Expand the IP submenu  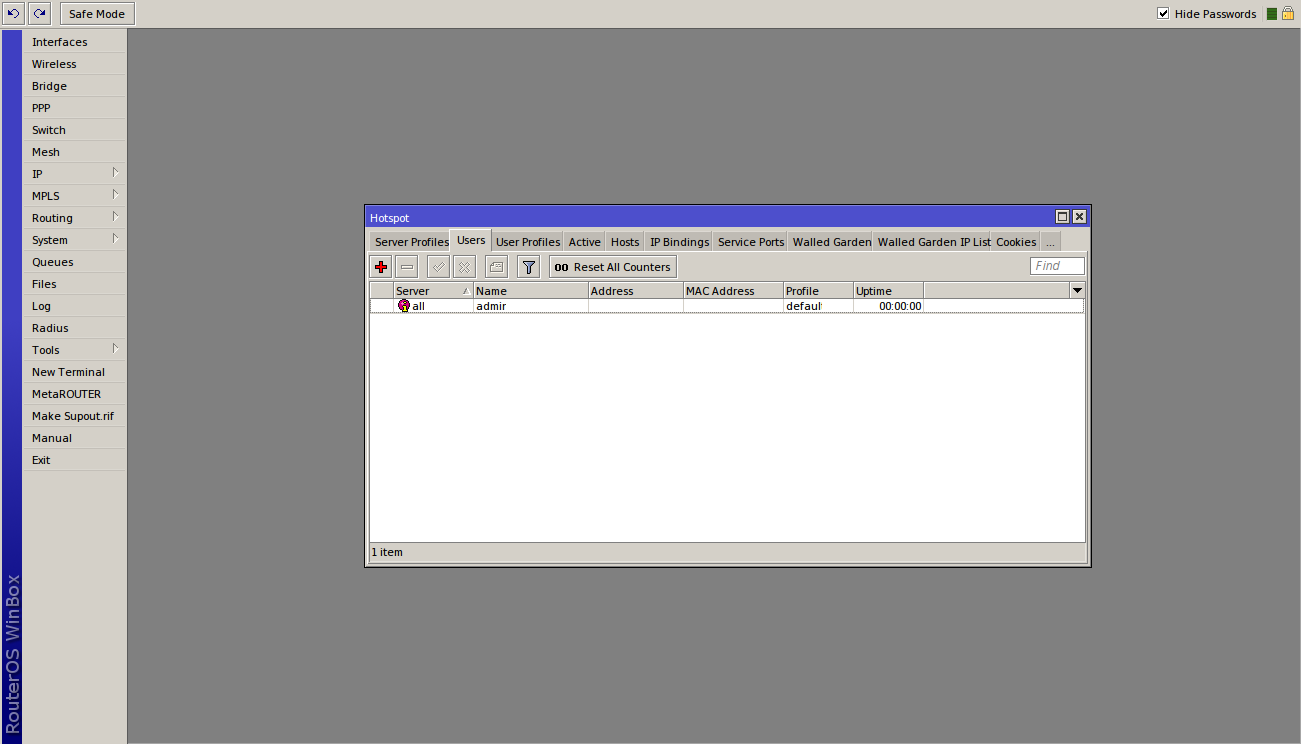75,174
